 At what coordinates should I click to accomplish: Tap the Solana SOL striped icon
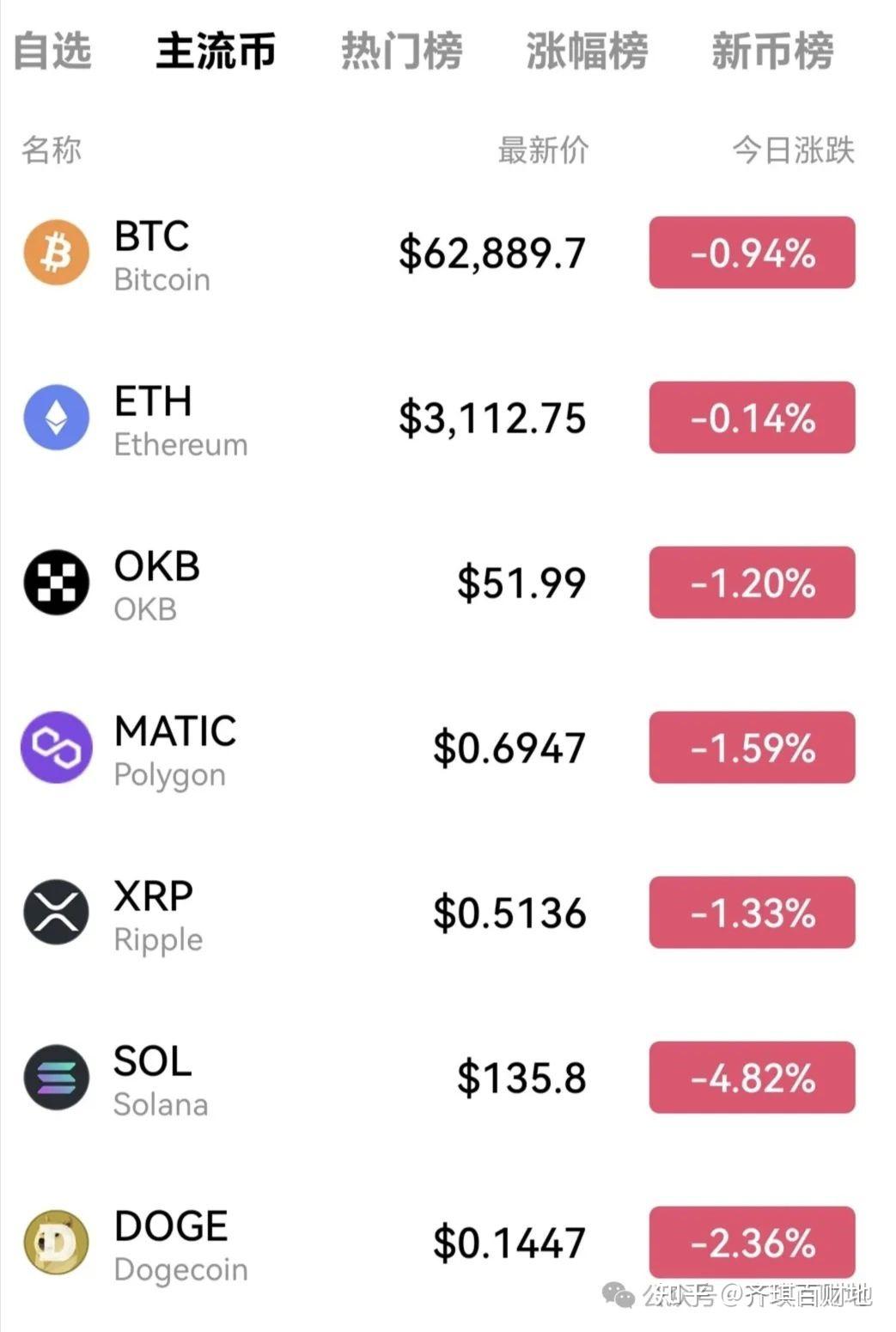pyautogui.click(x=56, y=1078)
